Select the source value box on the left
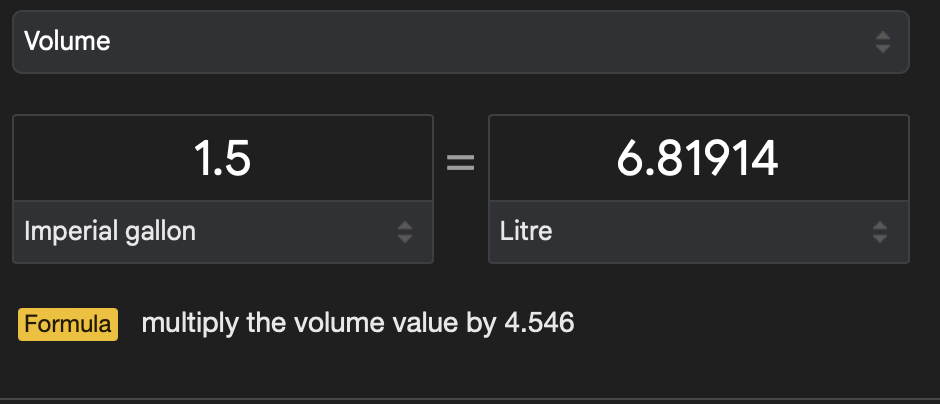 [x=222, y=160]
